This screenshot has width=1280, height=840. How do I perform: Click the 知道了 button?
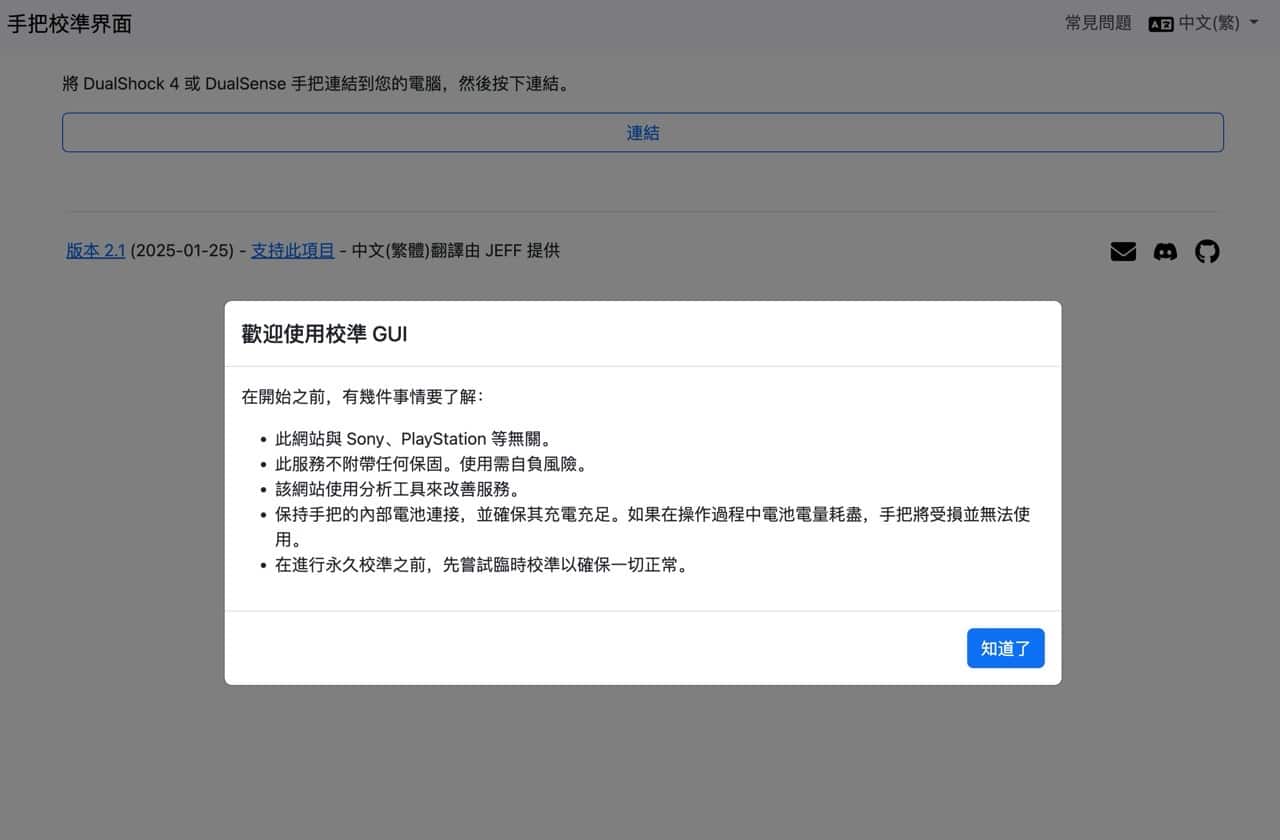tap(1005, 648)
